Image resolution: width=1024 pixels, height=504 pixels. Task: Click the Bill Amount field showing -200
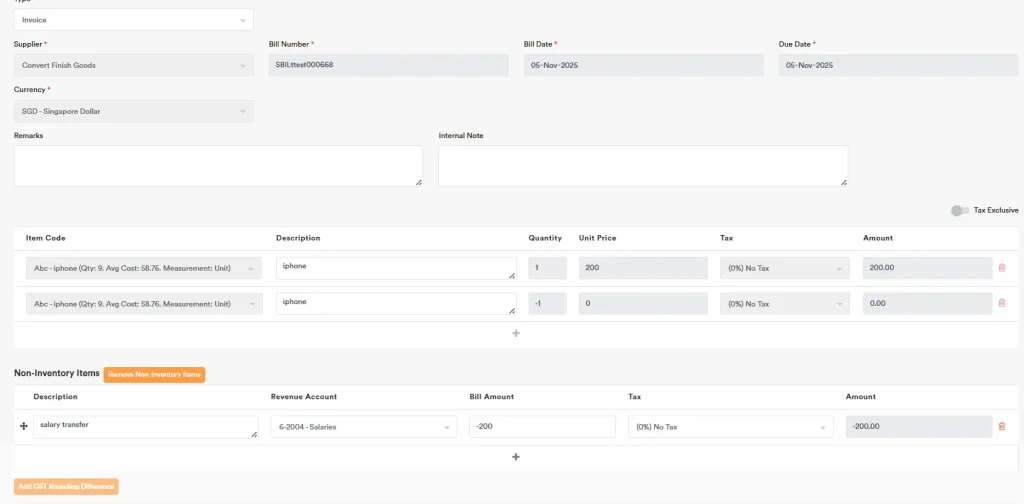(x=542, y=427)
